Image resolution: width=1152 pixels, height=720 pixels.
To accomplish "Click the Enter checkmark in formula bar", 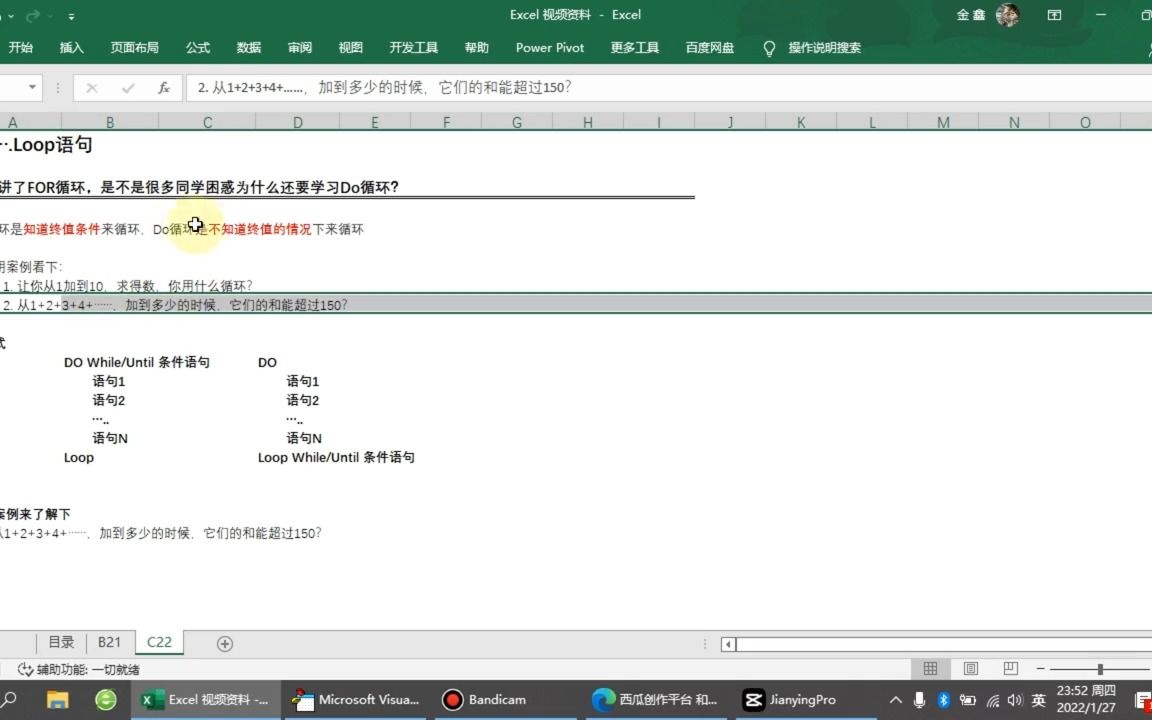I will point(127,88).
